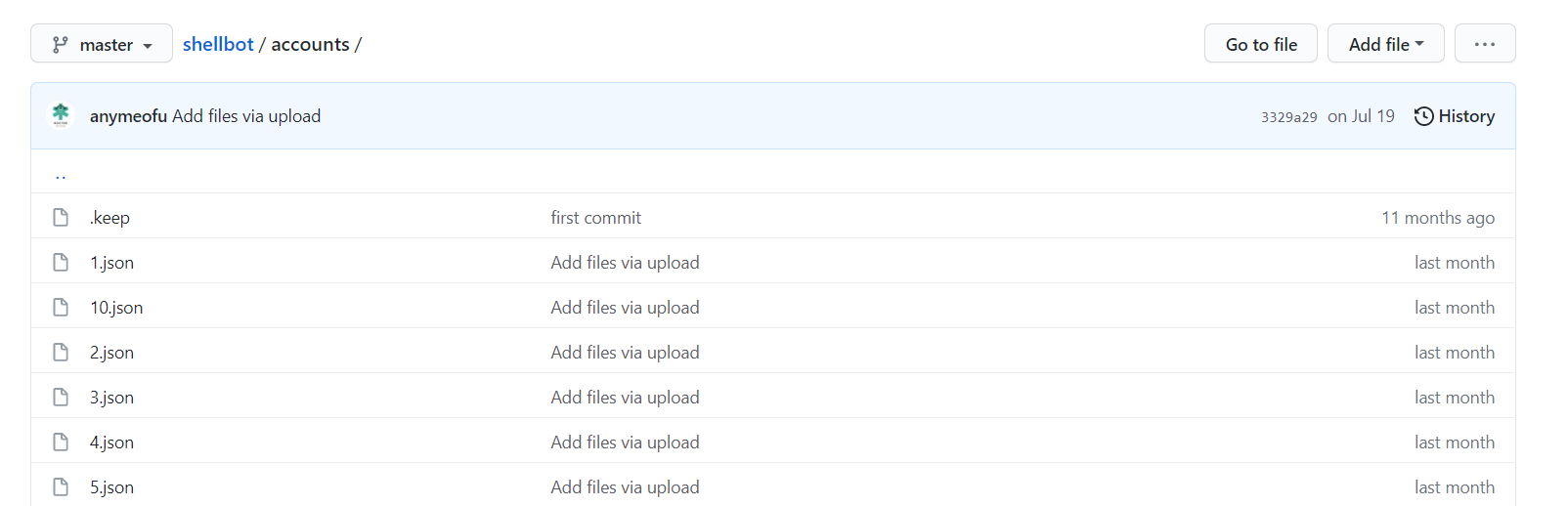Click the file icon beside 2.json
The height and width of the screenshot is (506, 1568).
click(61, 352)
